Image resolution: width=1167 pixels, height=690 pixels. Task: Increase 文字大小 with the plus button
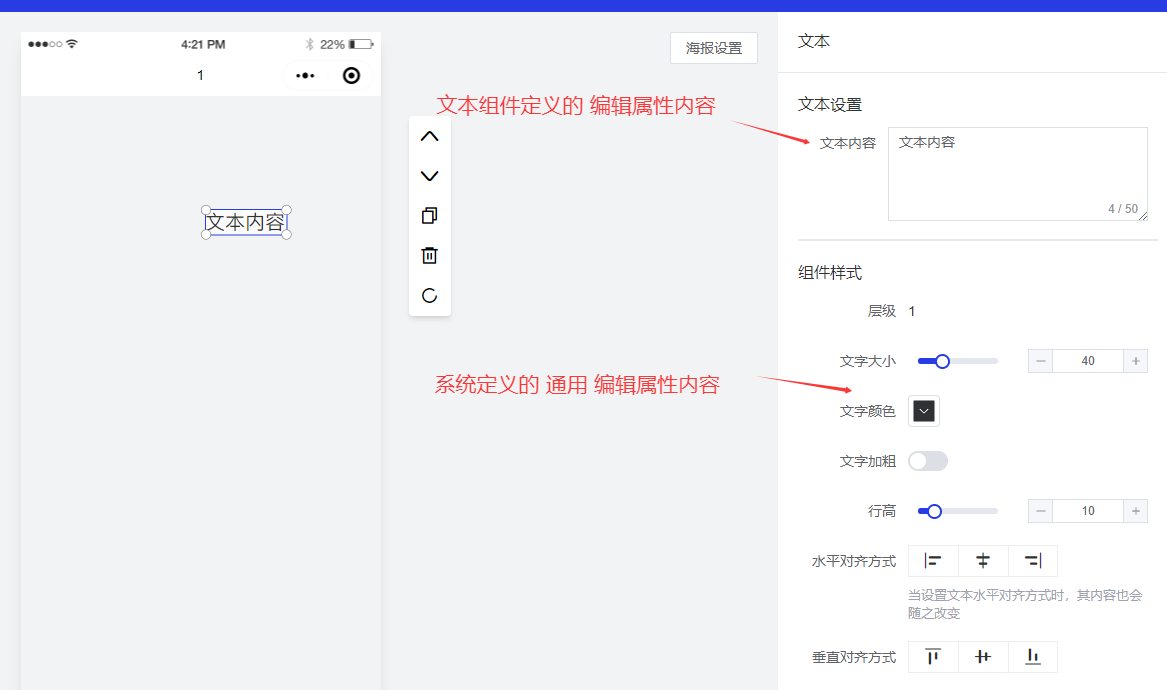1135,361
